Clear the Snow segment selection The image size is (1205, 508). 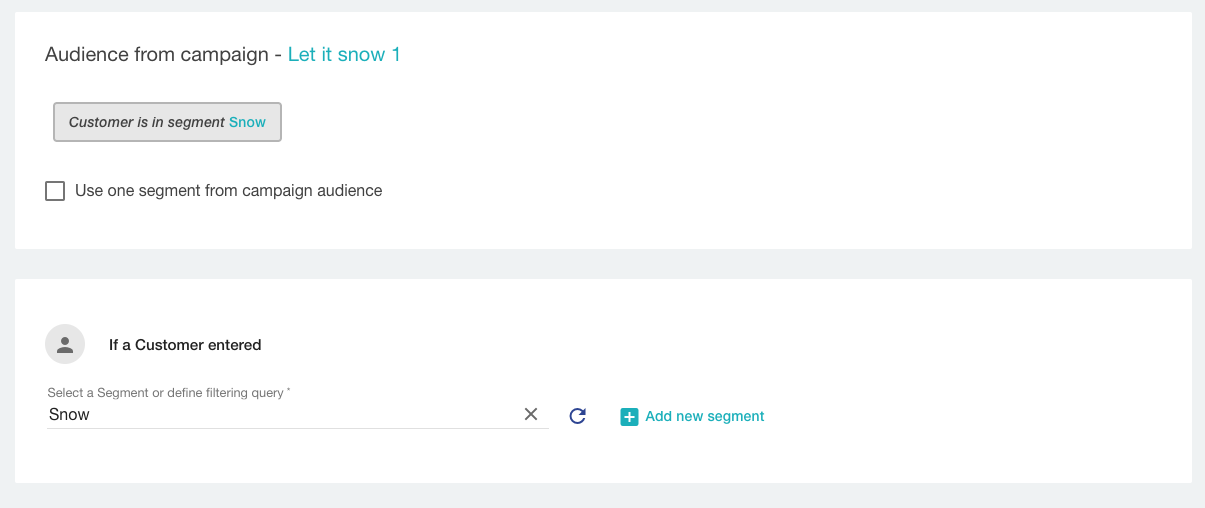(x=531, y=415)
